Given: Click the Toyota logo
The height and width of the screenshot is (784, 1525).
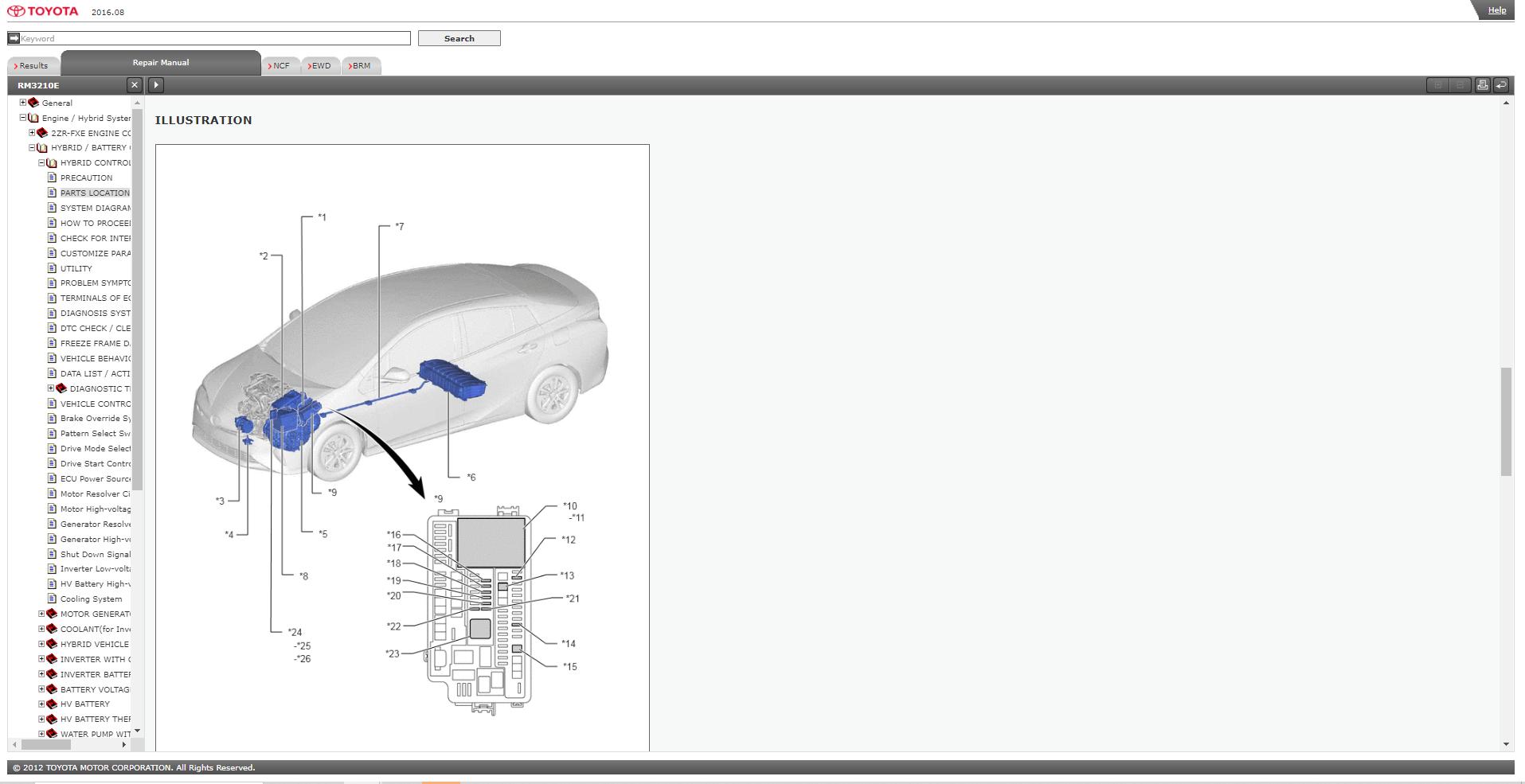Looking at the screenshot, I should click(x=43, y=11).
